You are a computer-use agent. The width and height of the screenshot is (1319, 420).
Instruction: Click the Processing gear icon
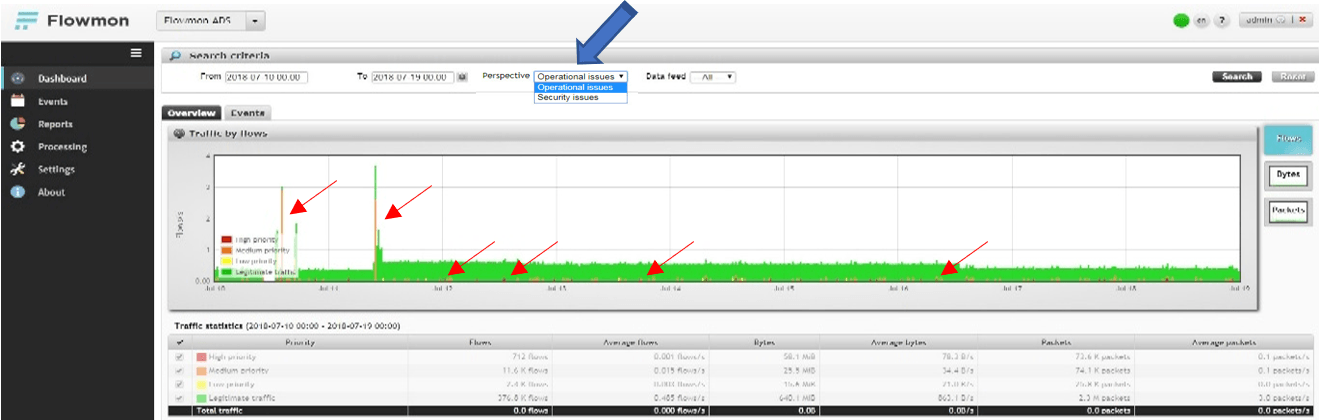[17, 147]
